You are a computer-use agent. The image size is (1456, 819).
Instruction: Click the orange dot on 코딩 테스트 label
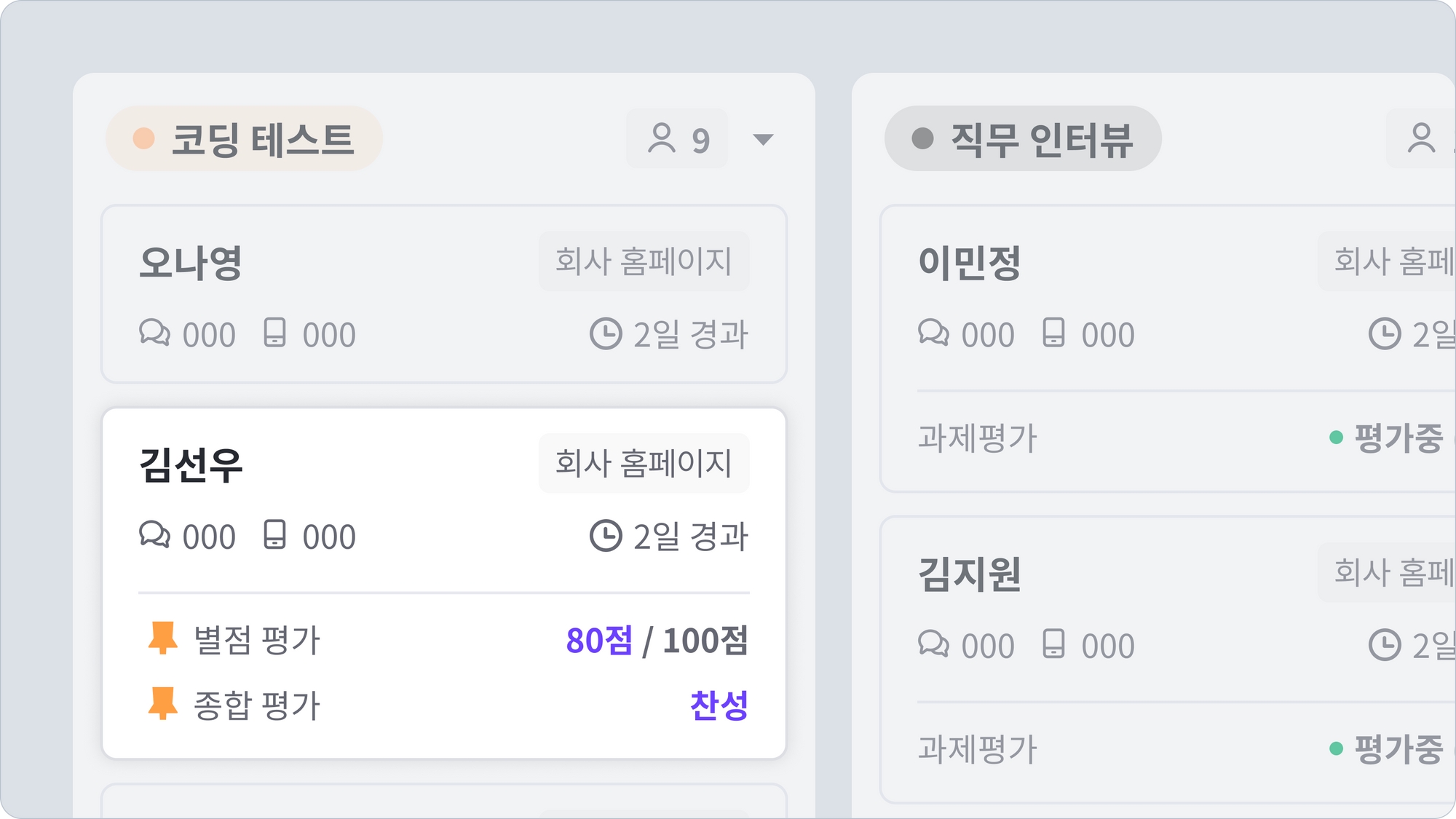coord(144,138)
